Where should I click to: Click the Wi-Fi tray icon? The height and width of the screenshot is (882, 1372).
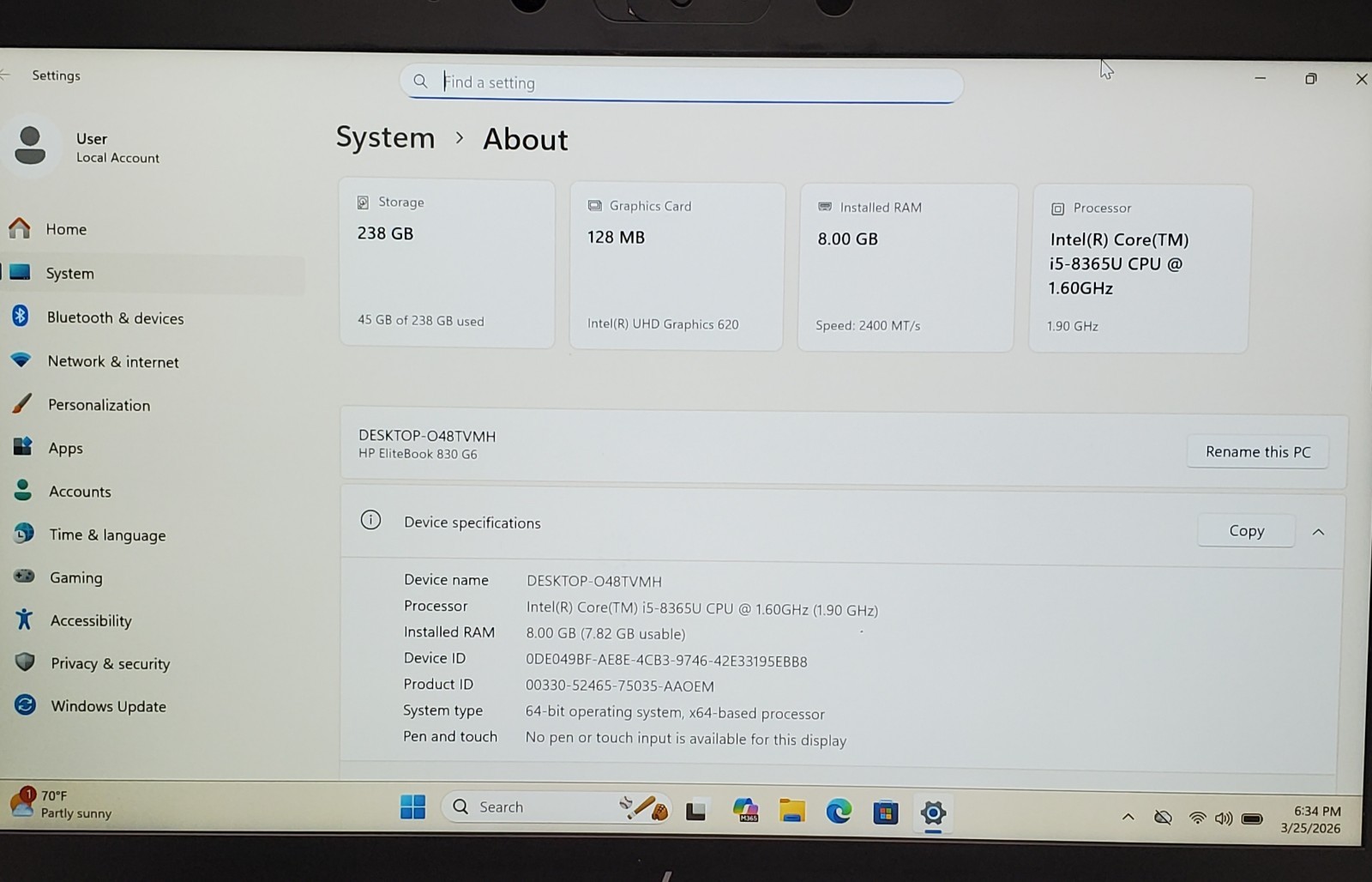coord(1197,818)
